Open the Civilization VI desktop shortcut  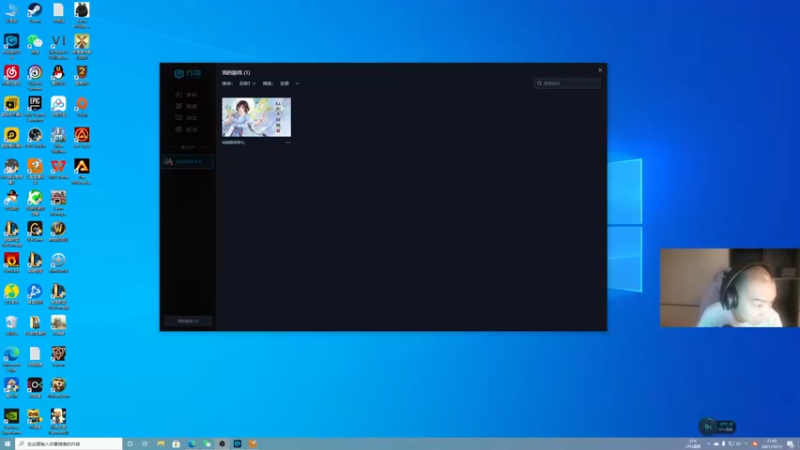(x=58, y=46)
